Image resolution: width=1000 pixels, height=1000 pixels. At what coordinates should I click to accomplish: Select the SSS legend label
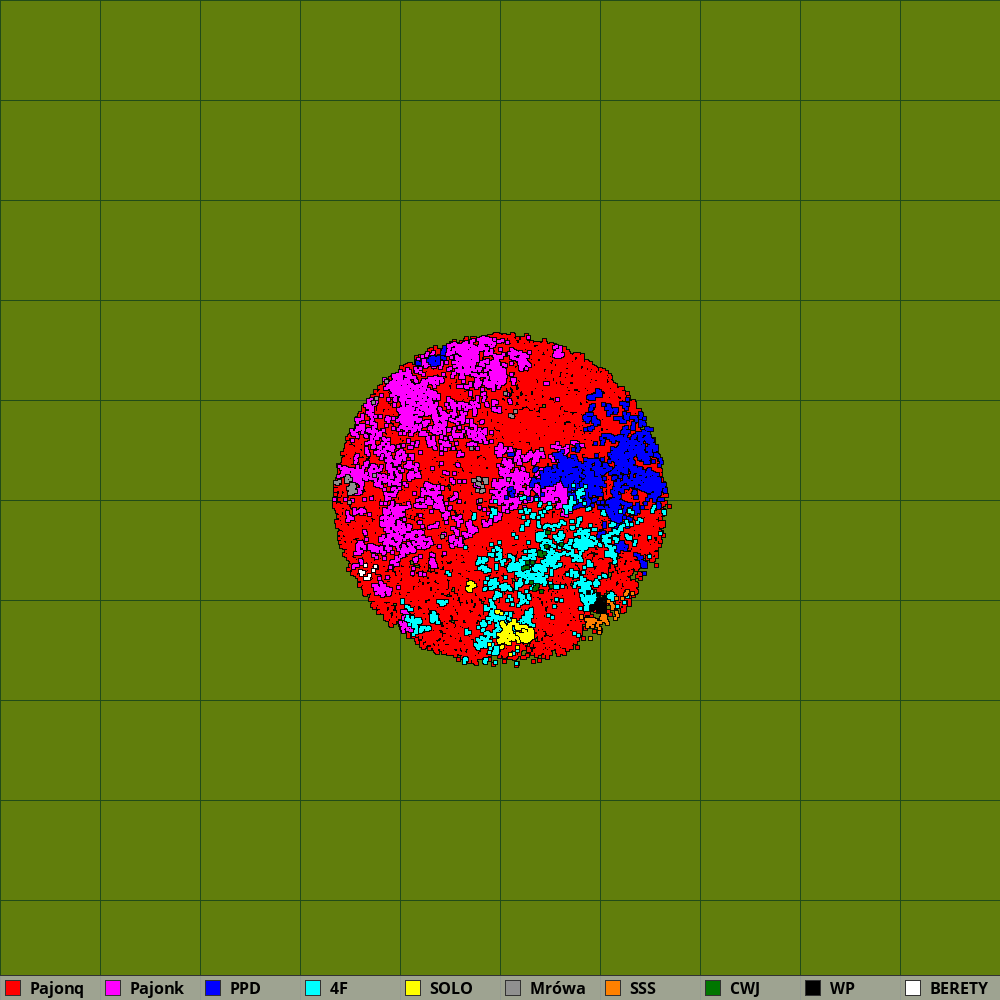coord(643,989)
